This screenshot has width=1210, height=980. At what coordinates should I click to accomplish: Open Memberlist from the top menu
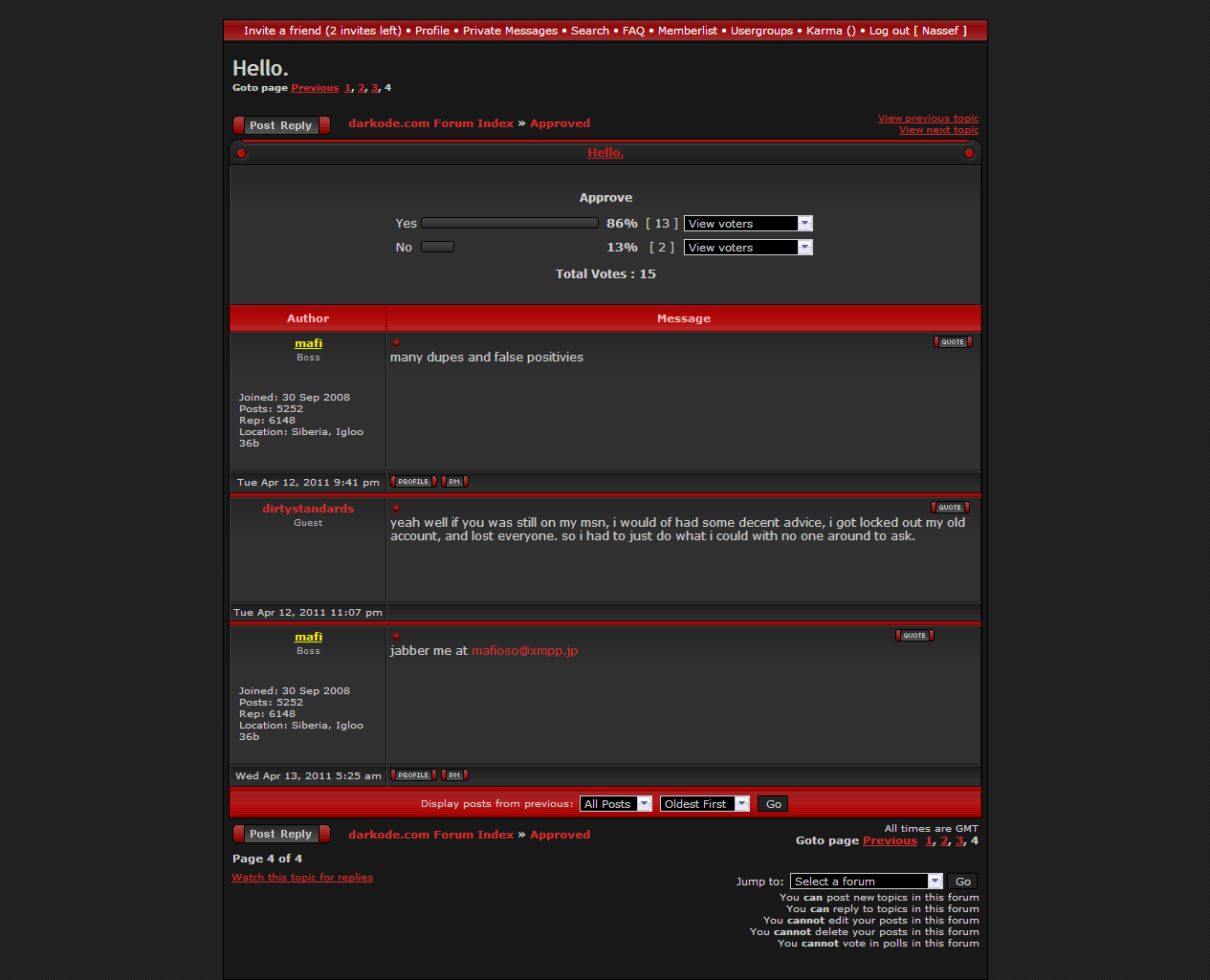tap(687, 31)
